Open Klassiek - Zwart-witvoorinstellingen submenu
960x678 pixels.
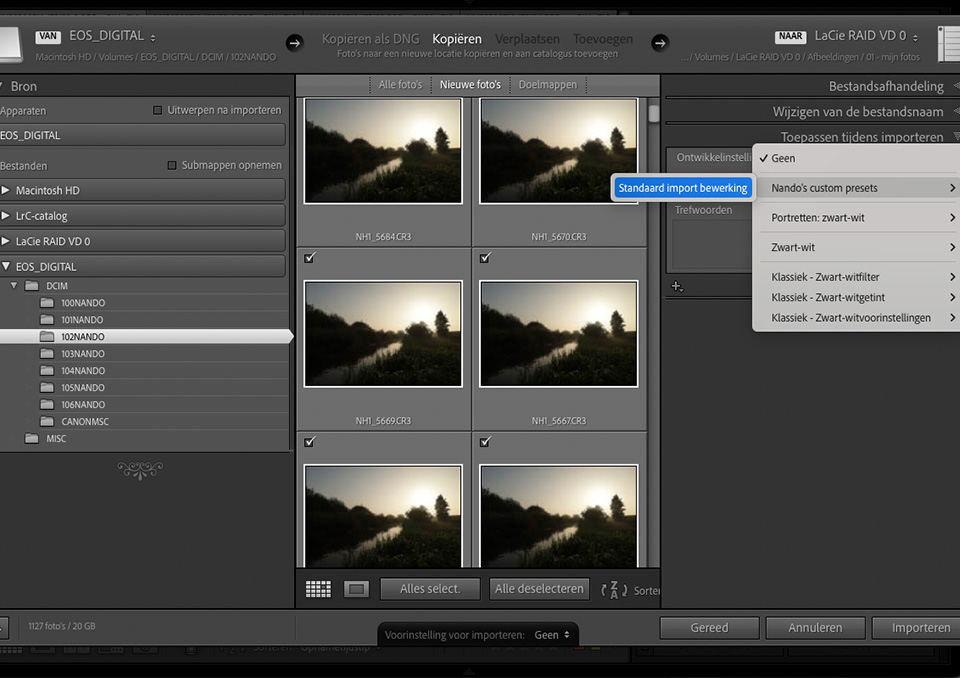pyautogui.click(x=857, y=318)
